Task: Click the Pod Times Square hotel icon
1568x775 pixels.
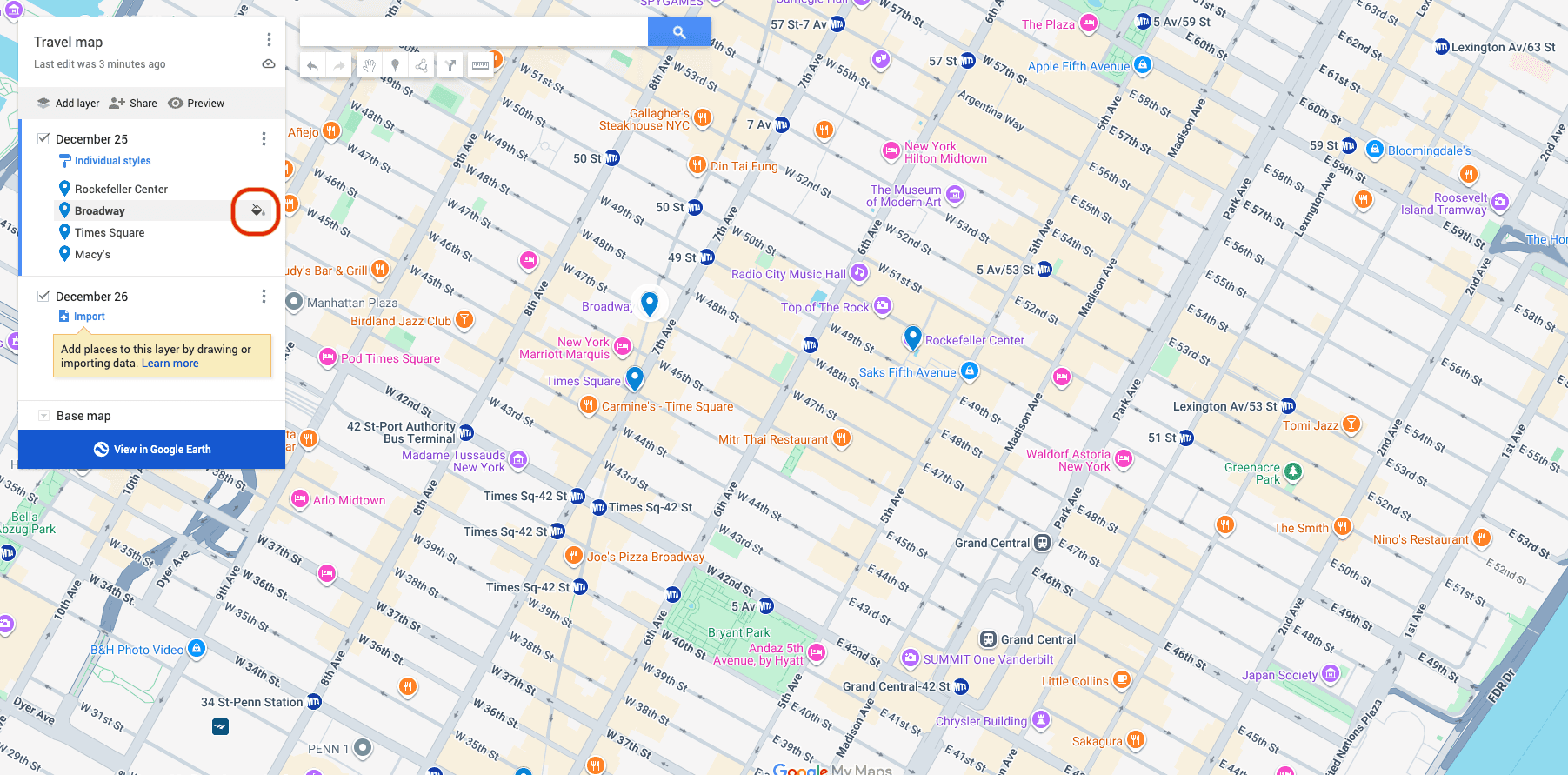Action: [x=328, y=357]
